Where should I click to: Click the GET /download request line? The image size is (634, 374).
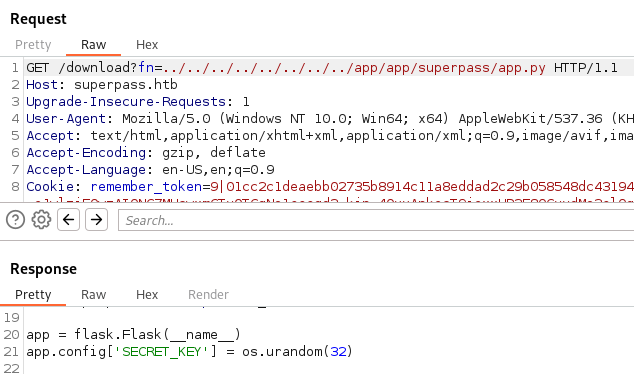click(x=322, y=68)
